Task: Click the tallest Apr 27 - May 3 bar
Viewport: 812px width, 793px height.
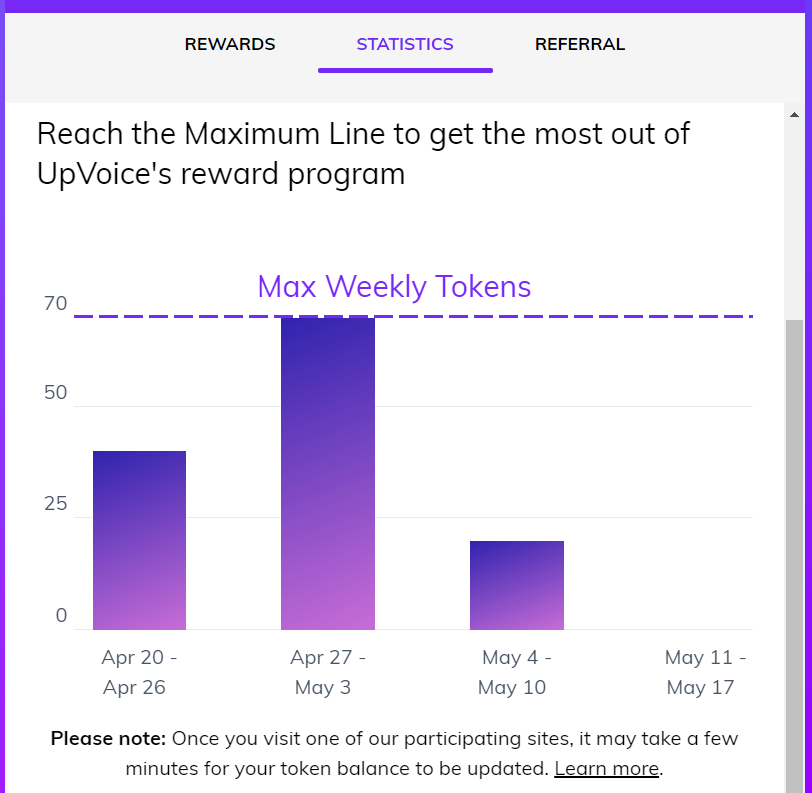Action: tap(328, 470)
